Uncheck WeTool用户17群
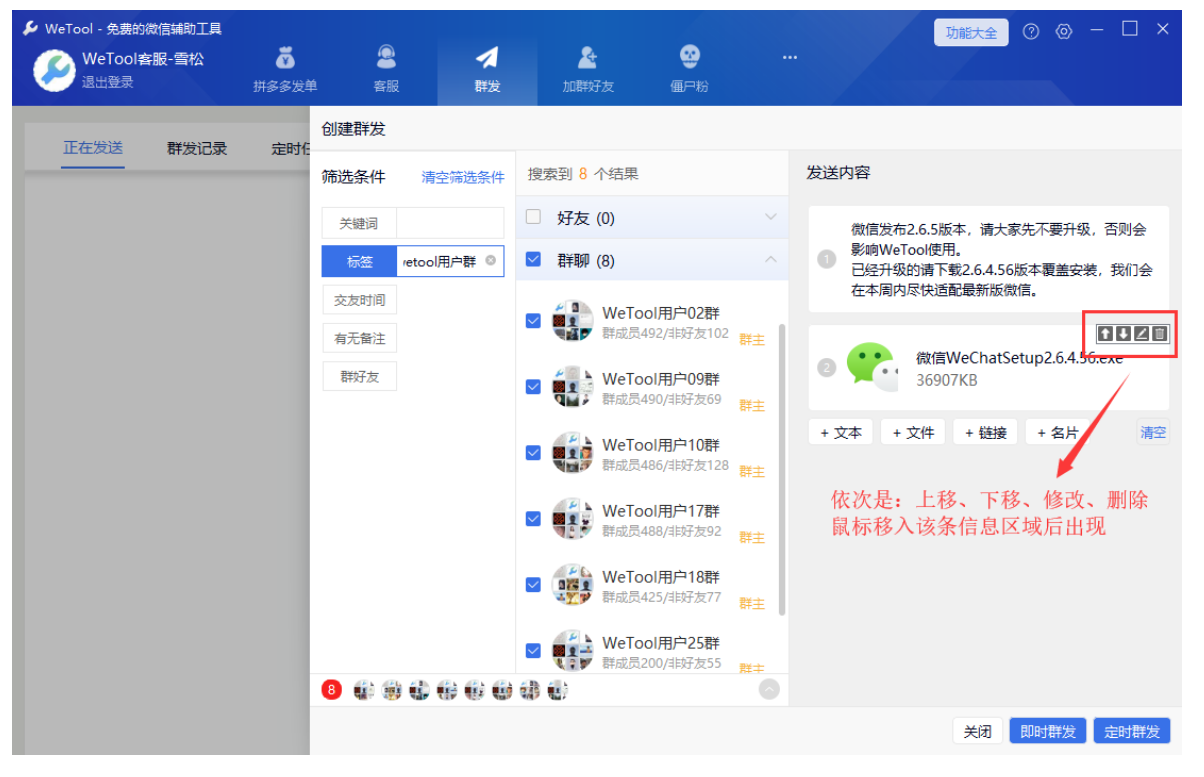1204x777 pixels. tap(533, 519)
